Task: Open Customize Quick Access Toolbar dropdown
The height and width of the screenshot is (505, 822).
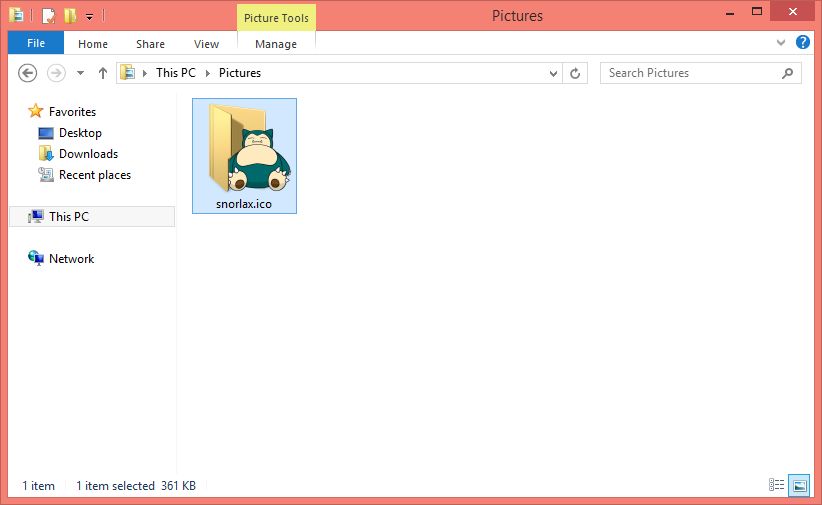Action: click(x=89, y=17)
